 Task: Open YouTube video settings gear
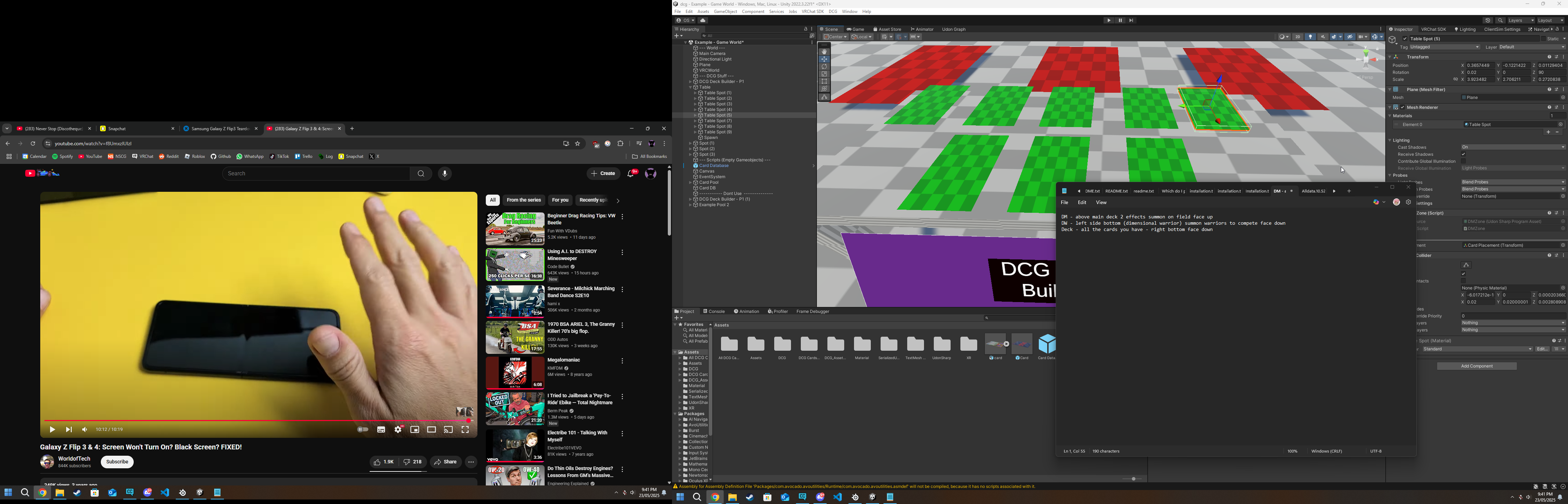pyautogui.click(x=399, y=430)
